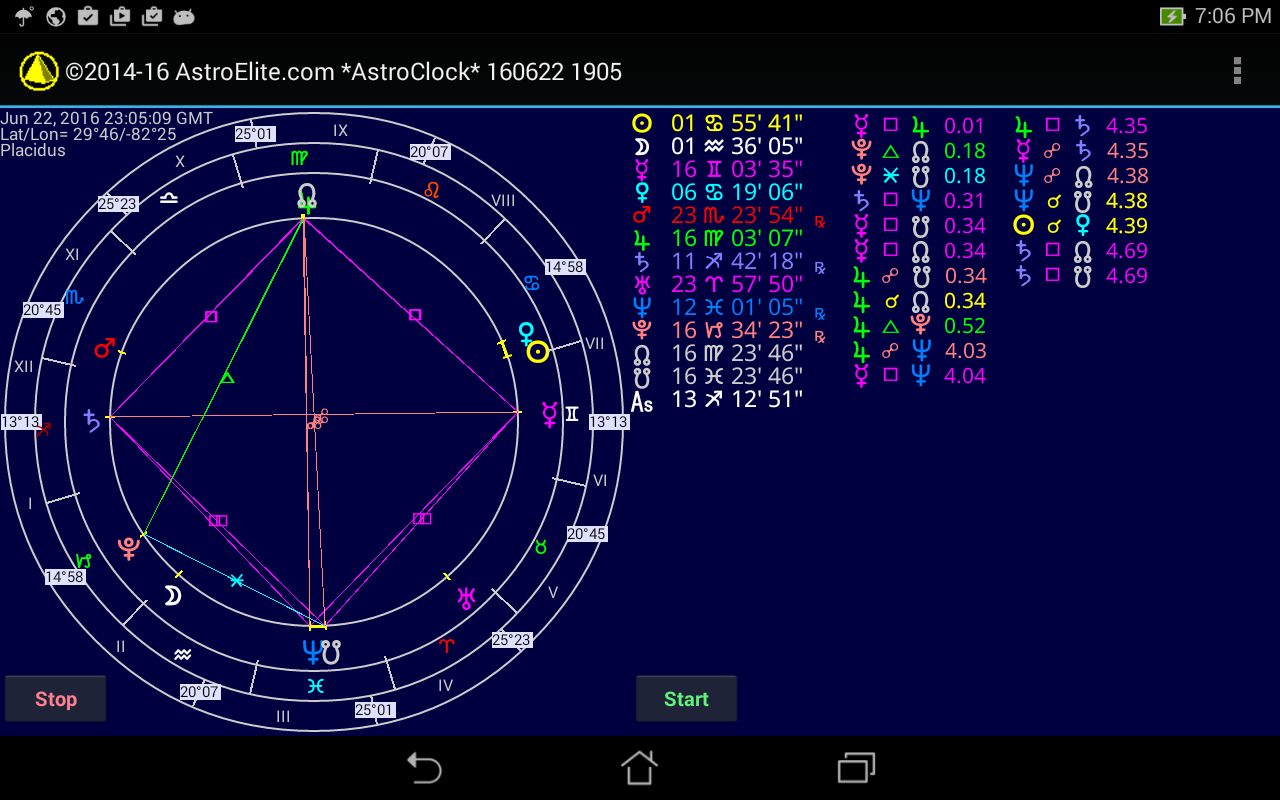The image size is (1280, 800).
Task: Select the orange Leo sign glyph
Action: point(432,189)
